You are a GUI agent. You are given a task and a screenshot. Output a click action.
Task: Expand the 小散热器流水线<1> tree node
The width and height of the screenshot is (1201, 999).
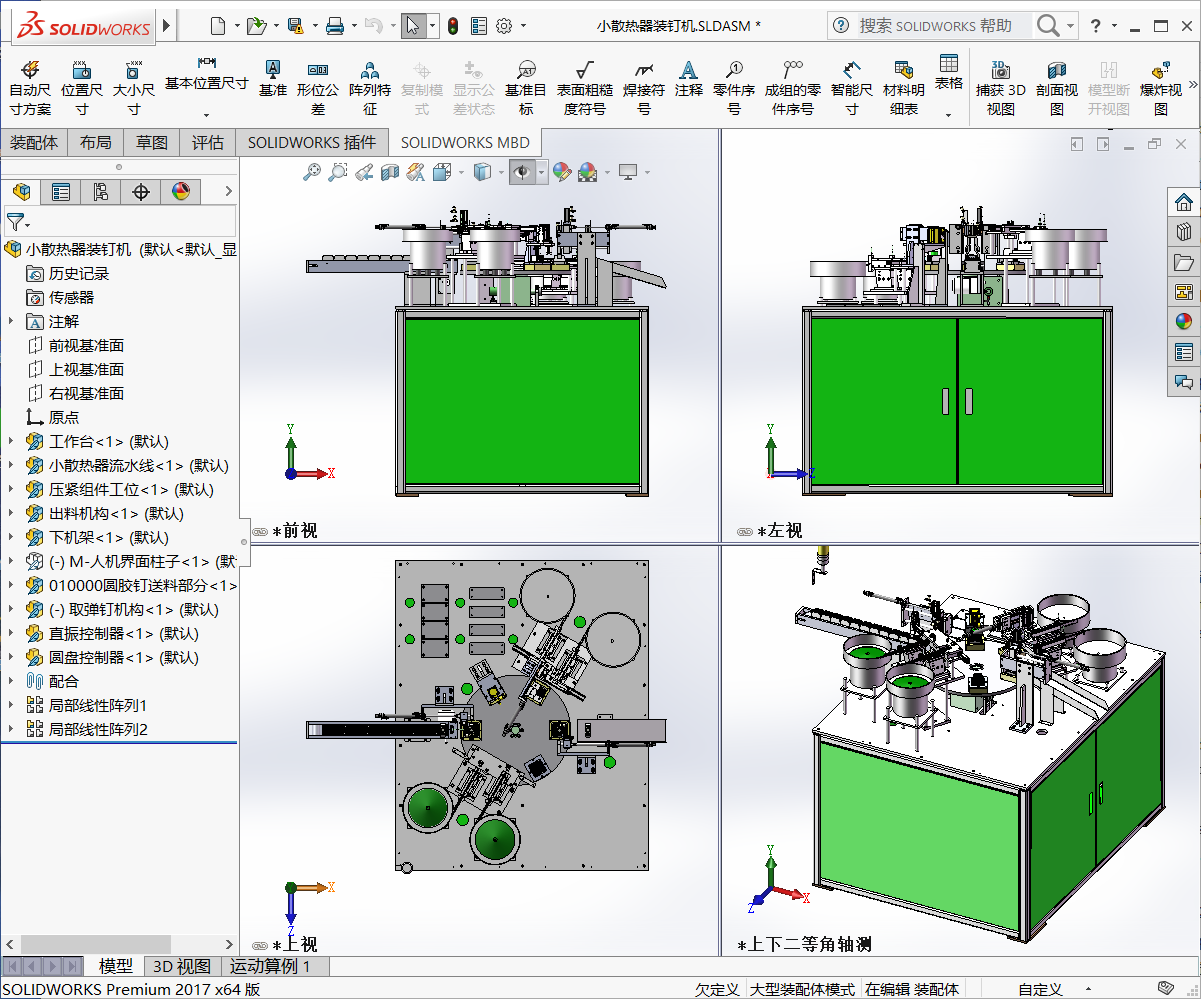(11, 465)
